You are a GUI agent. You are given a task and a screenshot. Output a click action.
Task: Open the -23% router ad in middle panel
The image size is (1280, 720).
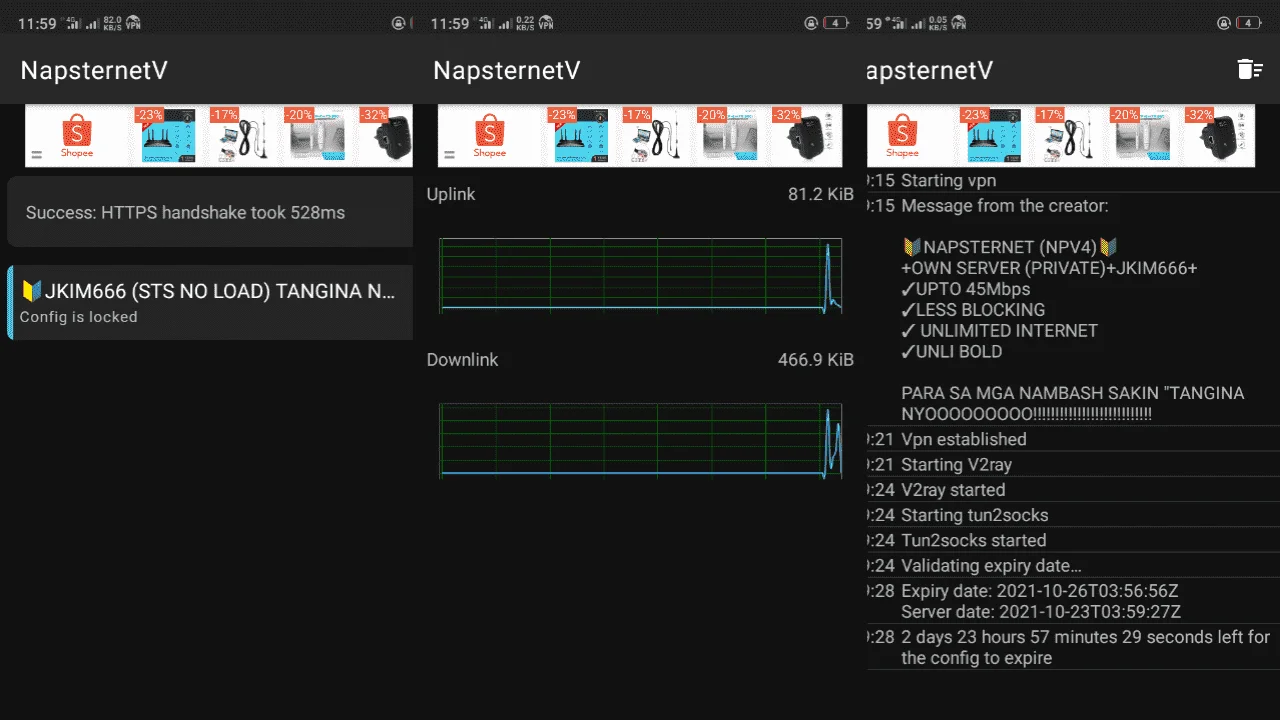pyautogui.click(x=579, y=136)
